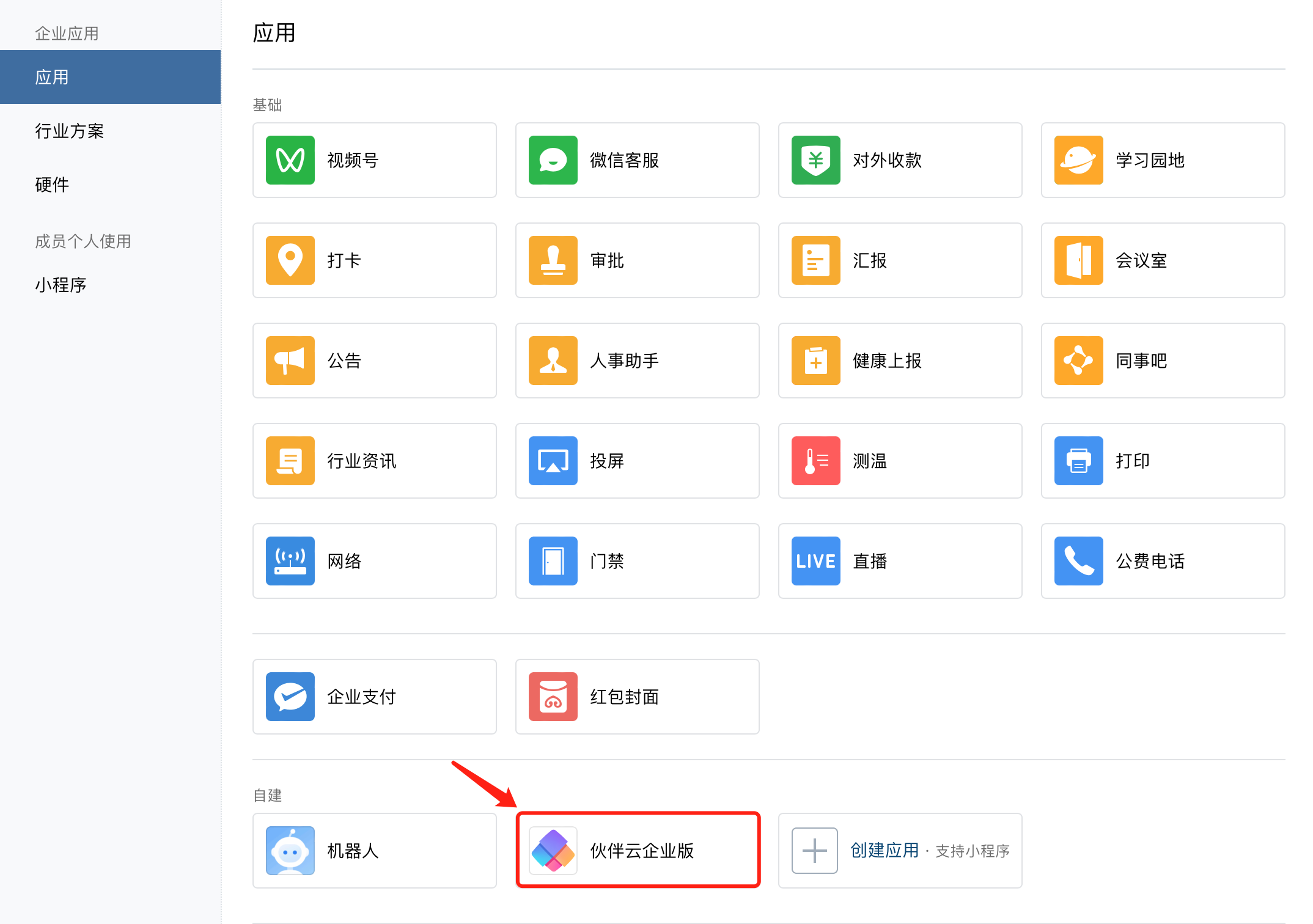Click the 汇报 document icon
This screenshot has height=924, width=1313.
(x=816, y=260)
